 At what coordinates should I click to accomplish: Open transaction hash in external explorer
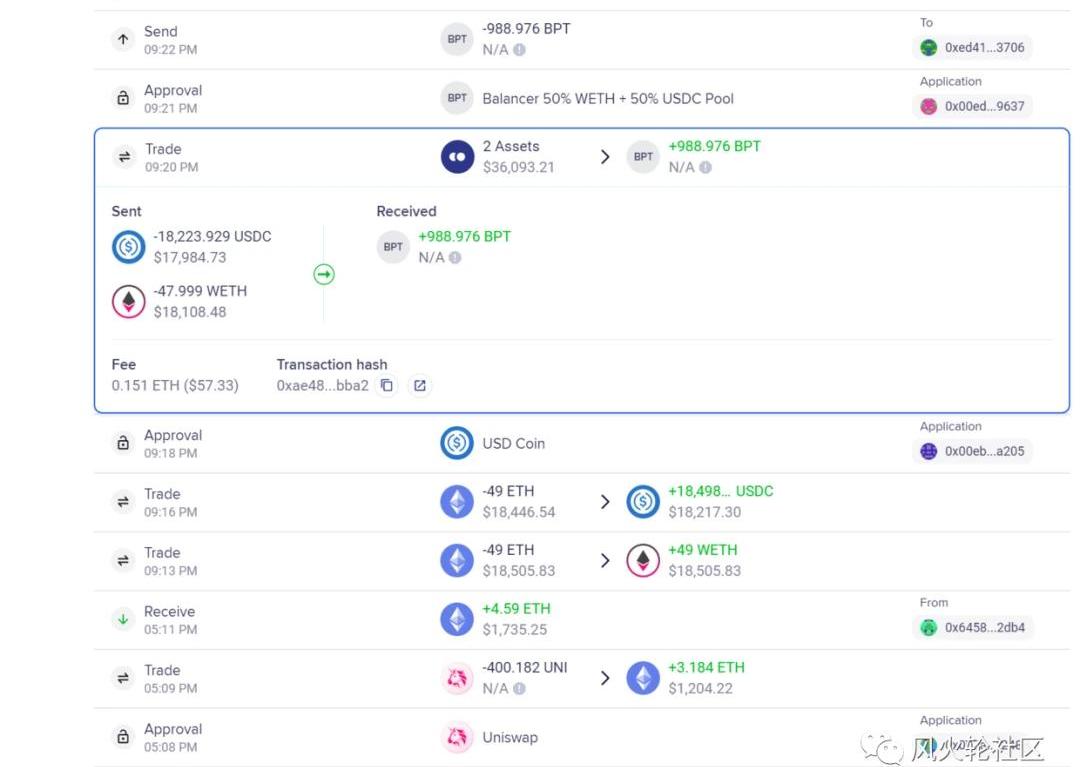pyautogui.click(x=420, y=386)
